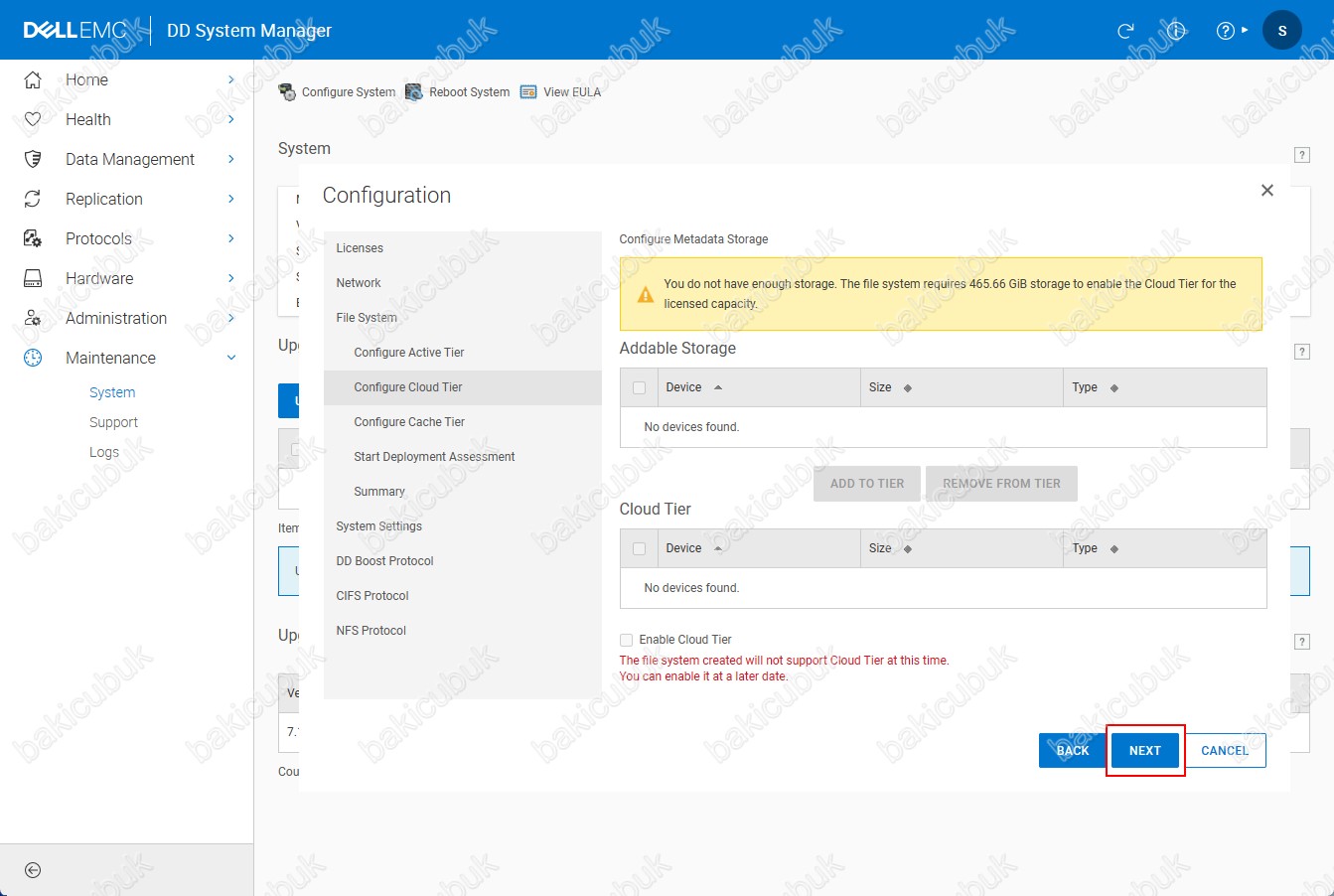Click the Administration user icon
This screenshot has height=896, width=1334.
pos(33,318)
